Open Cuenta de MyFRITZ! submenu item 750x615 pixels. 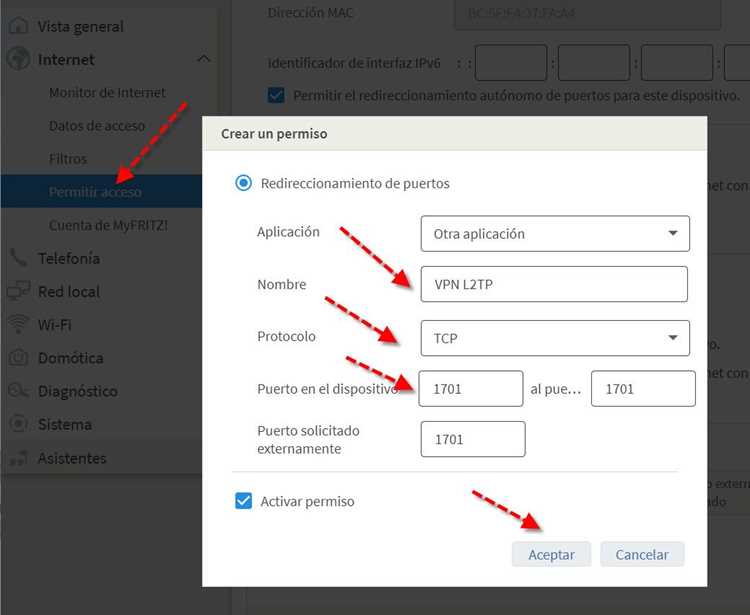click(108, 225)
